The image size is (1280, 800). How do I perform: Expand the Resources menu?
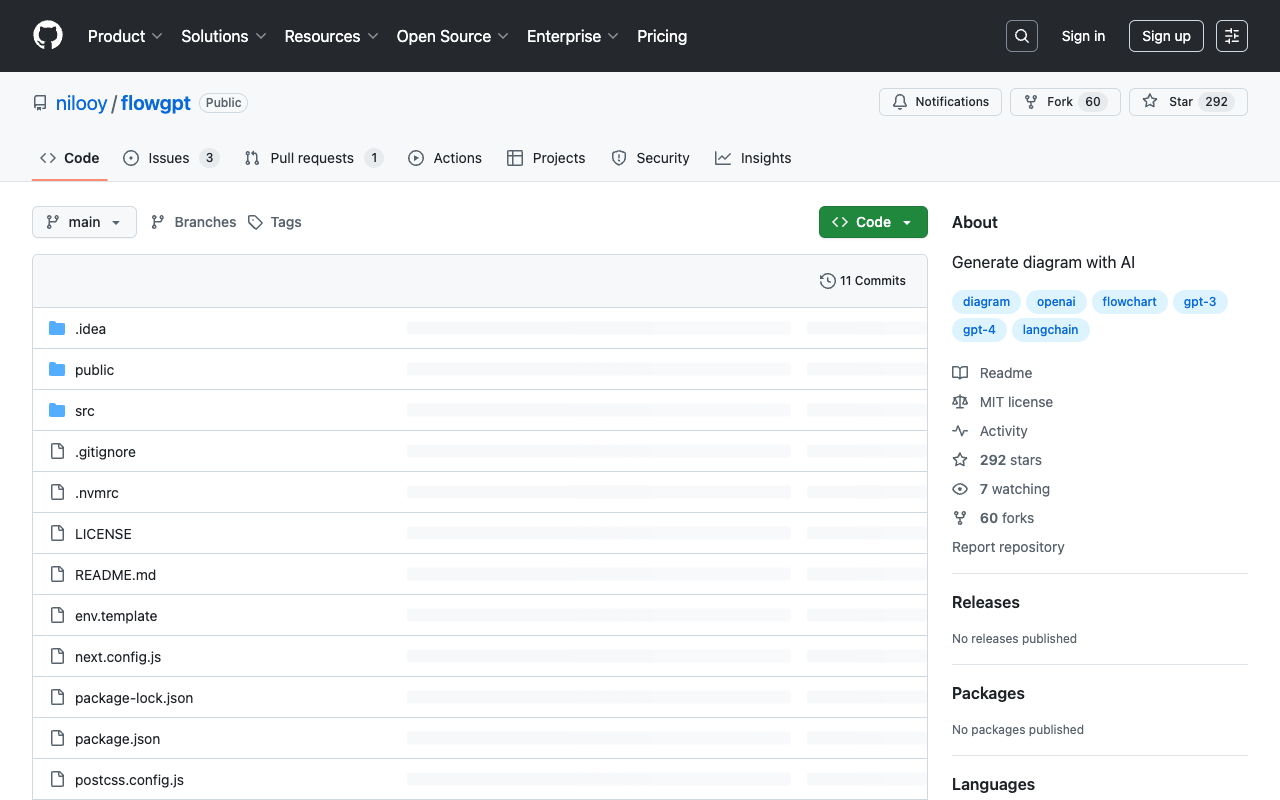[x=331, y=36]
